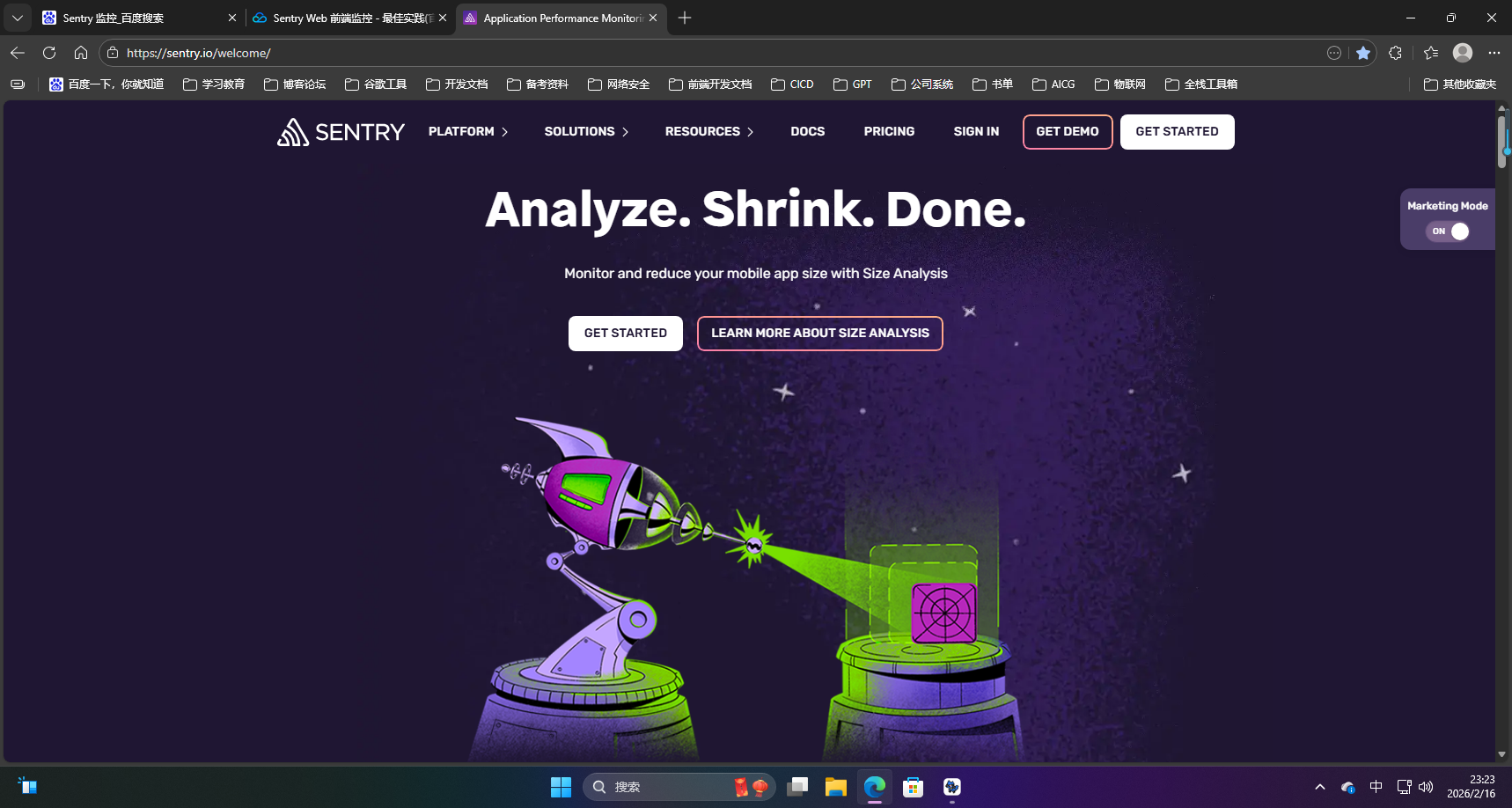Open clock and date 23:23 panel
Viewport: 1512px width, 808px height.
point(1471,787)
